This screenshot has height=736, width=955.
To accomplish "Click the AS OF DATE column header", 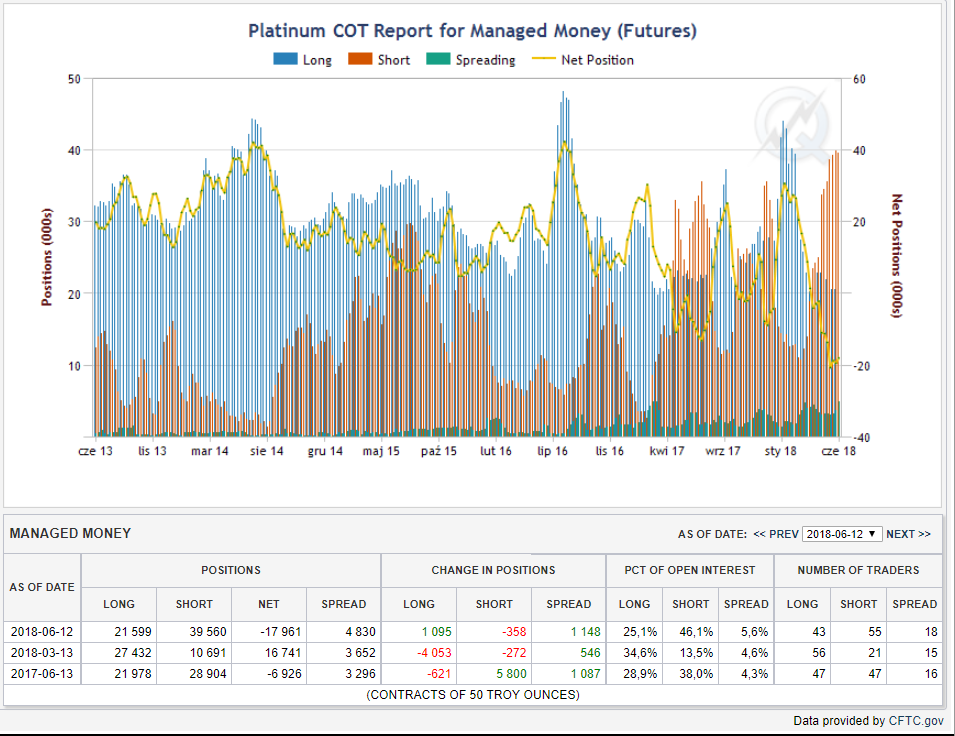I will [42, 587].
